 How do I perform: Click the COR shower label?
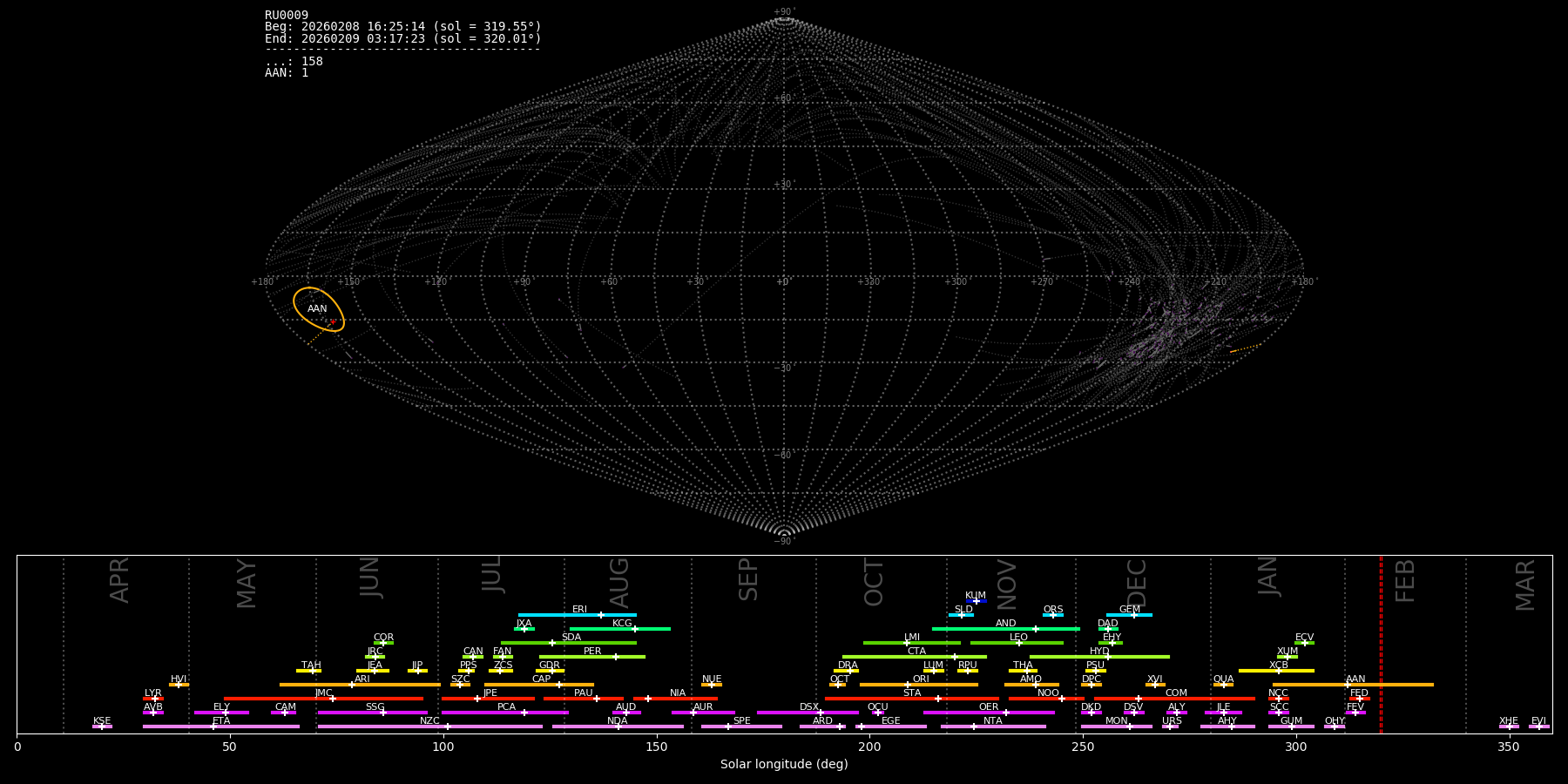(x=383, y=638)
